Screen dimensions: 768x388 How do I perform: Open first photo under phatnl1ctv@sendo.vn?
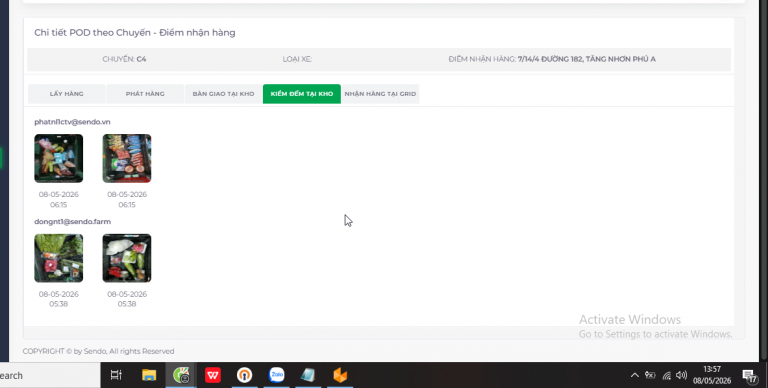(59, 158)
